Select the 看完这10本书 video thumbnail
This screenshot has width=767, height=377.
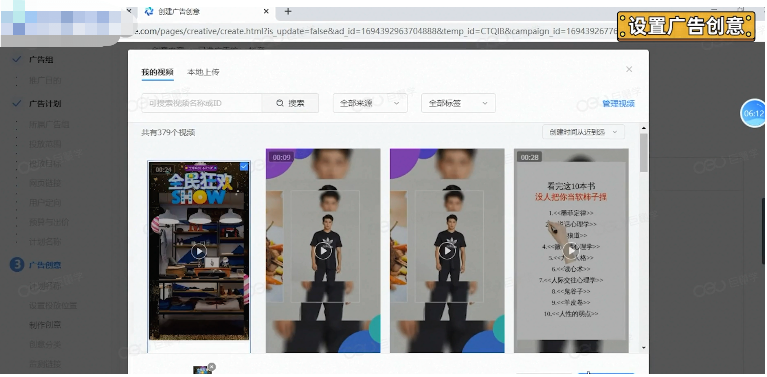point(571,250)
